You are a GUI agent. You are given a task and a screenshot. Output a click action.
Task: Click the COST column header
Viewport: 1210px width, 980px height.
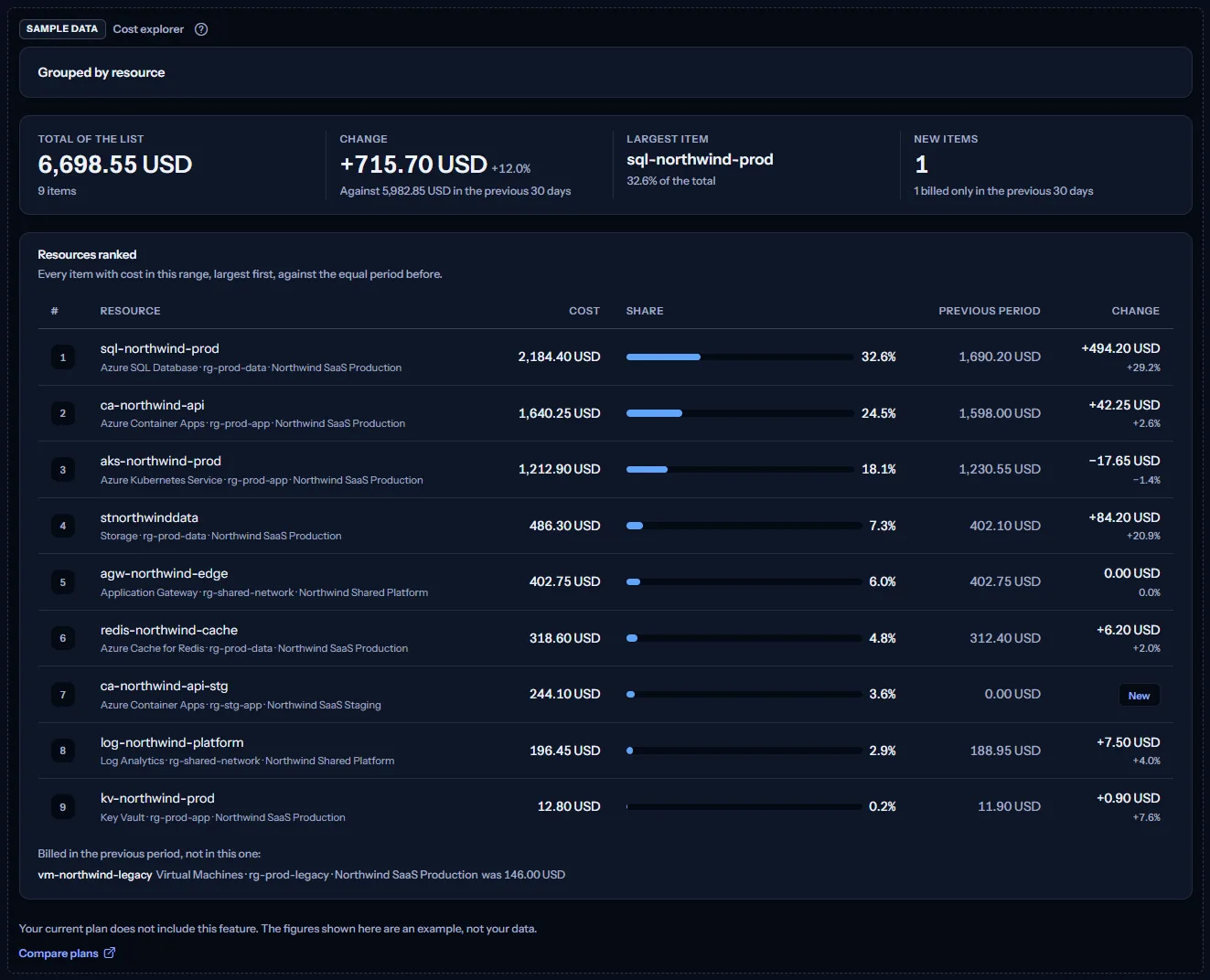point(584,311)
